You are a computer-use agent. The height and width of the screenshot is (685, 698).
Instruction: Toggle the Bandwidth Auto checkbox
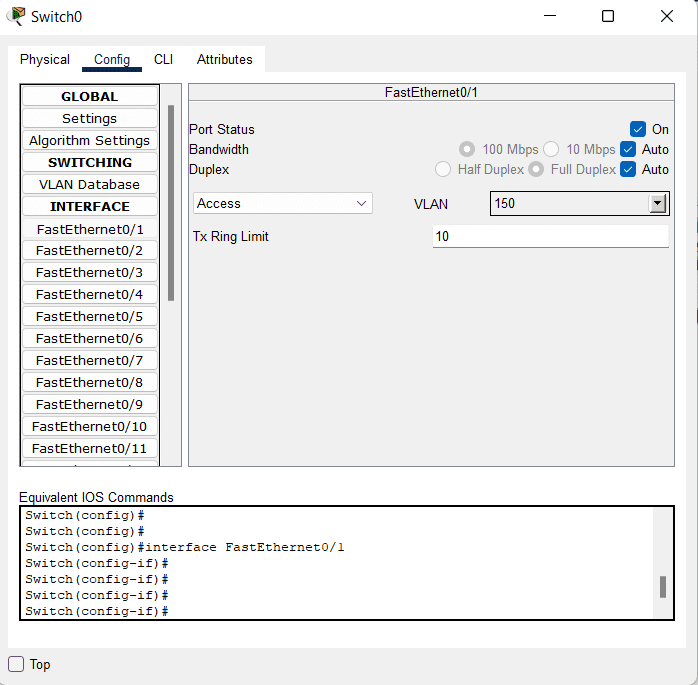[628, 149]
